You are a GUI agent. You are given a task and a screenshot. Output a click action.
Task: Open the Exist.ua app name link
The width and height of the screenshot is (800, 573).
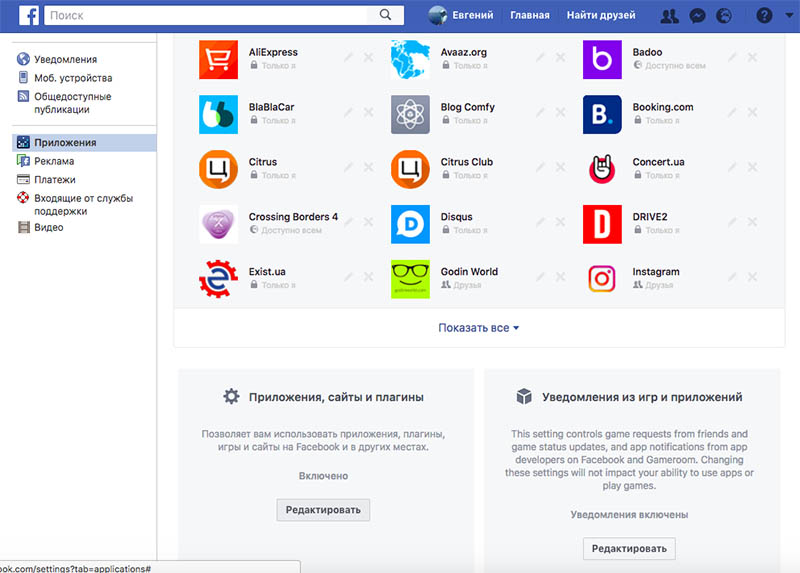point(267,271)
